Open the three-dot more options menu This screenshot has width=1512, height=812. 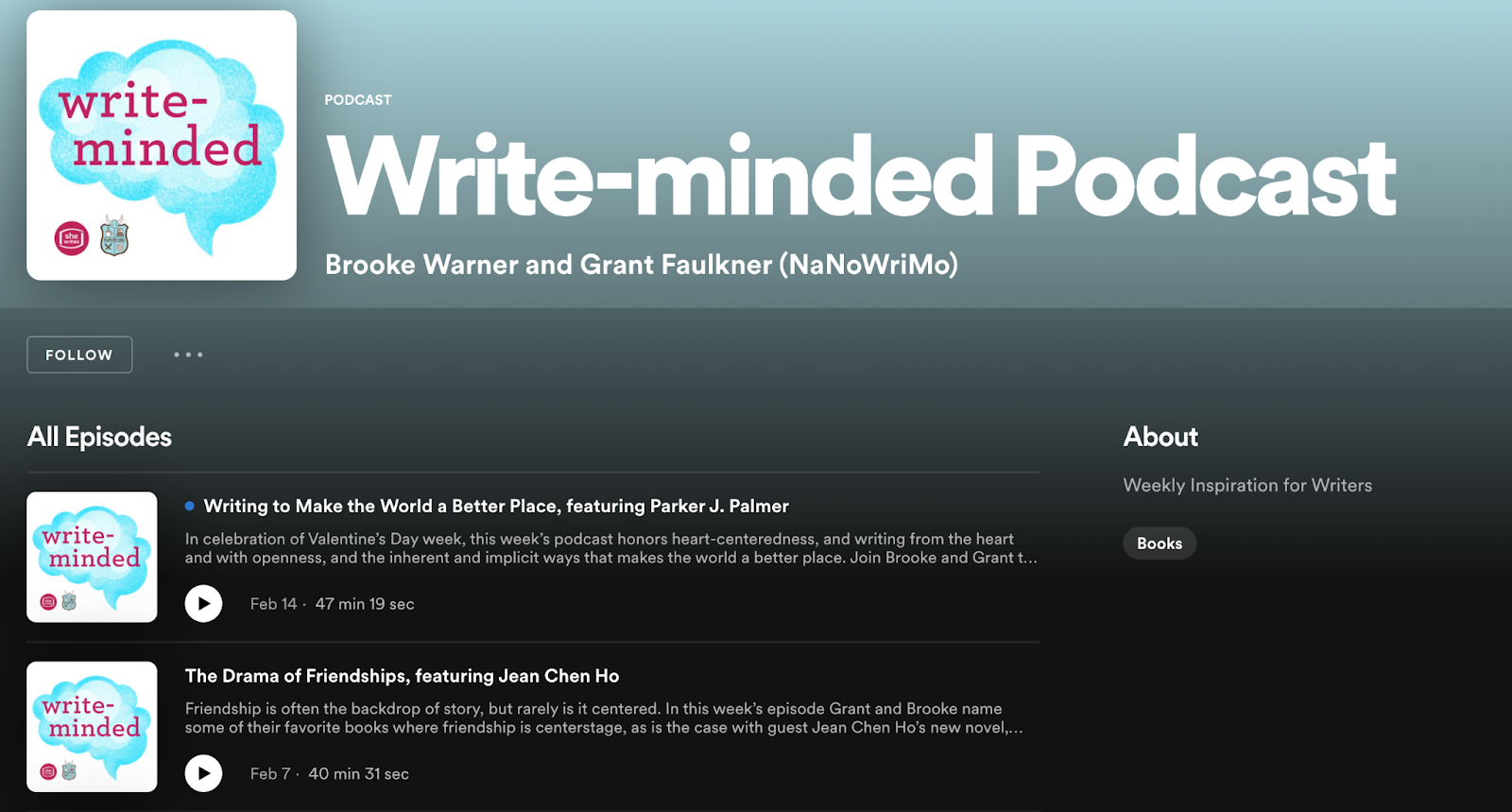click(x=188, y=354)
